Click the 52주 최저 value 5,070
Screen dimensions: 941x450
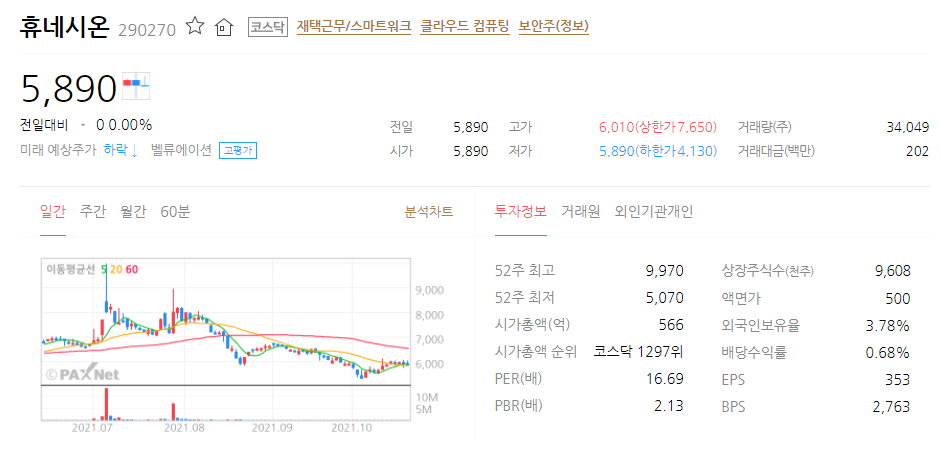pyautogui.click(x=664, y=298)
